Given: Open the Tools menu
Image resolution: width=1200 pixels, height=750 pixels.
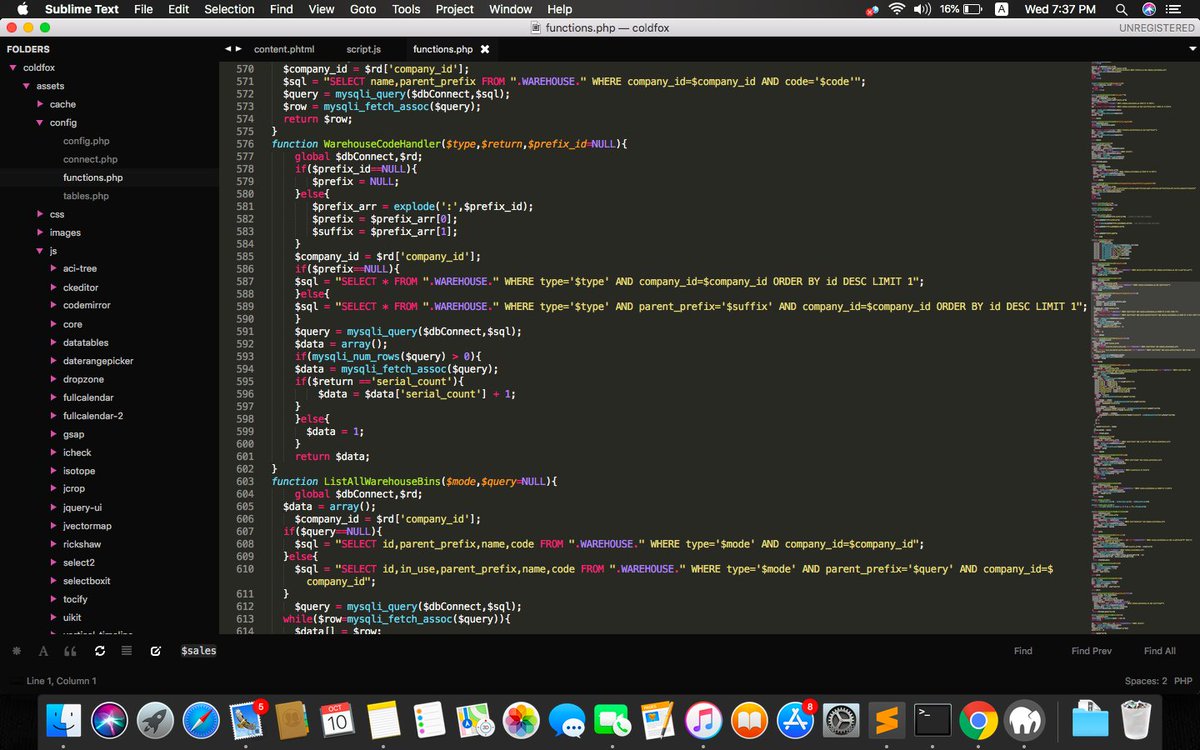Looking at the screenshot, I should pos(406,9).
